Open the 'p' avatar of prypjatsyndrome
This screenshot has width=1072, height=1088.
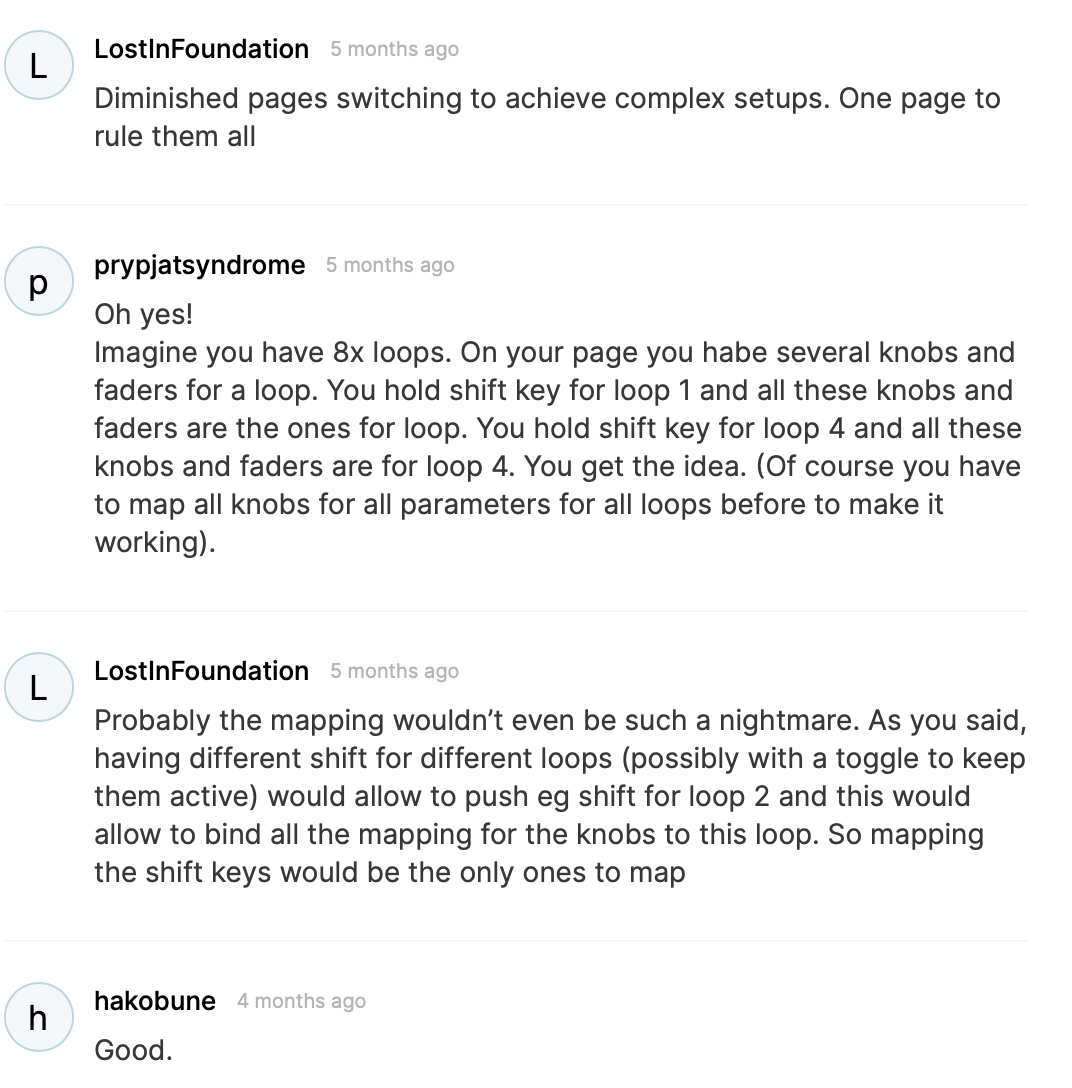coord(39,281)
